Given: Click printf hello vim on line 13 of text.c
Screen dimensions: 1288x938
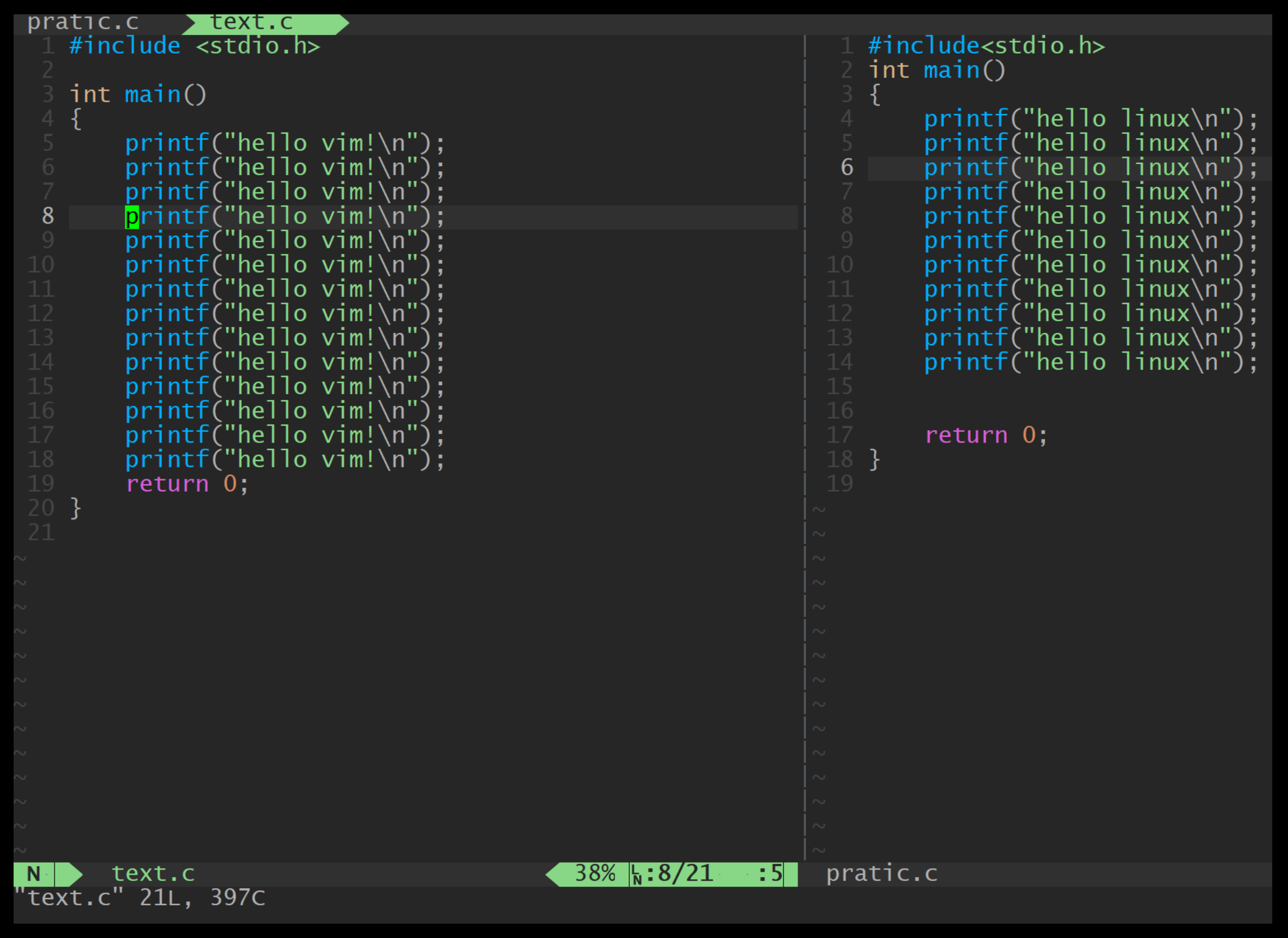Looking at the screenshot, I should click(x=285, y=338).
